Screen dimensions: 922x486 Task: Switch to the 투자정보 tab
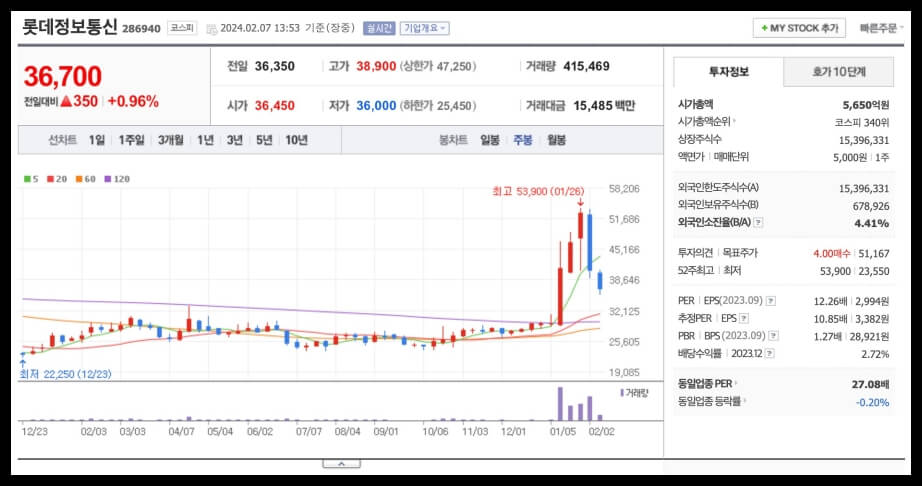(x=729, y=72)
